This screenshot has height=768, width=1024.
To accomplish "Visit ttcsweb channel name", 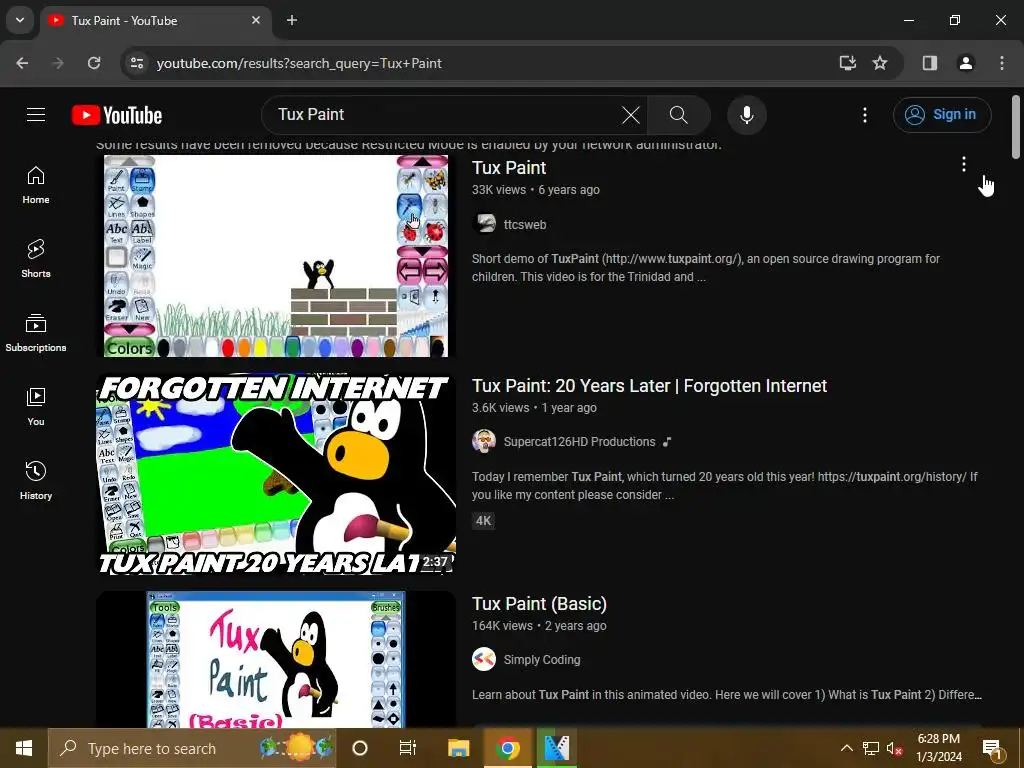I will click(x=525, y=225).
